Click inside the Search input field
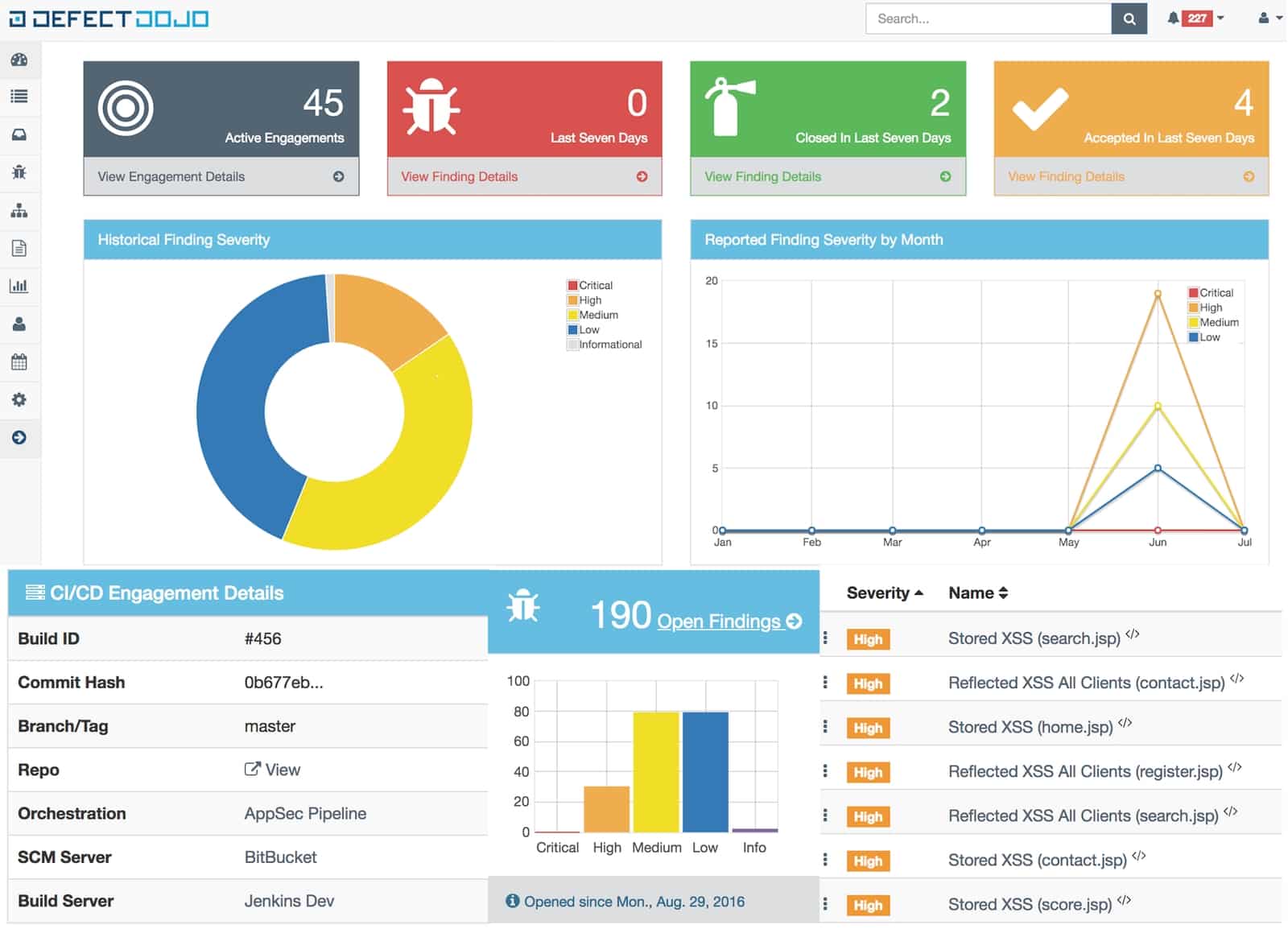Screen dimensions: 1288x929 pos(986,18)
